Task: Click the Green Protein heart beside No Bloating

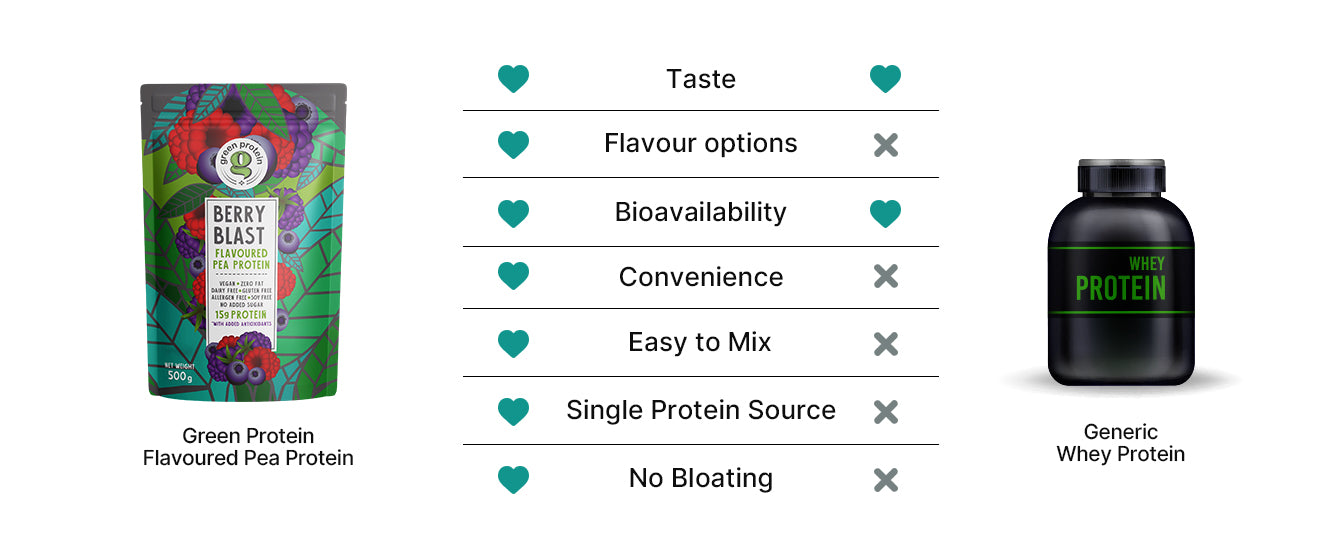Action: point(513,479)
